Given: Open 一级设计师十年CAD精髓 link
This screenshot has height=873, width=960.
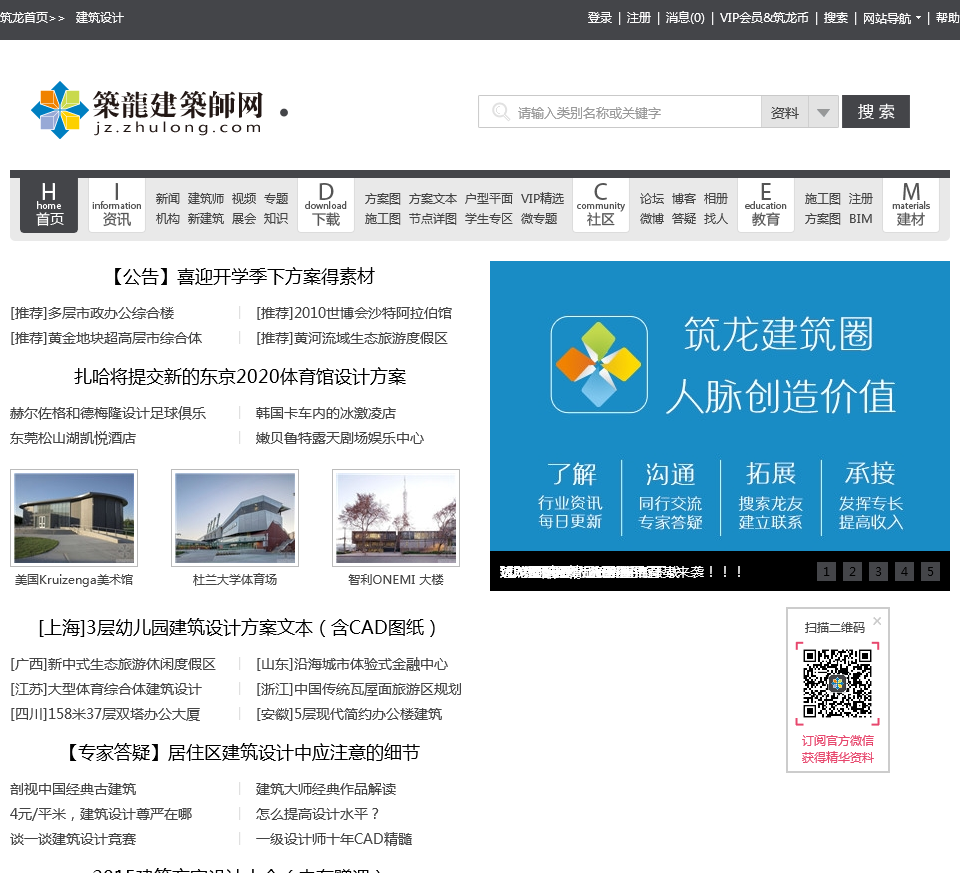Looking at the screenshot, I should pyautogui.click(x=334, y=839).
